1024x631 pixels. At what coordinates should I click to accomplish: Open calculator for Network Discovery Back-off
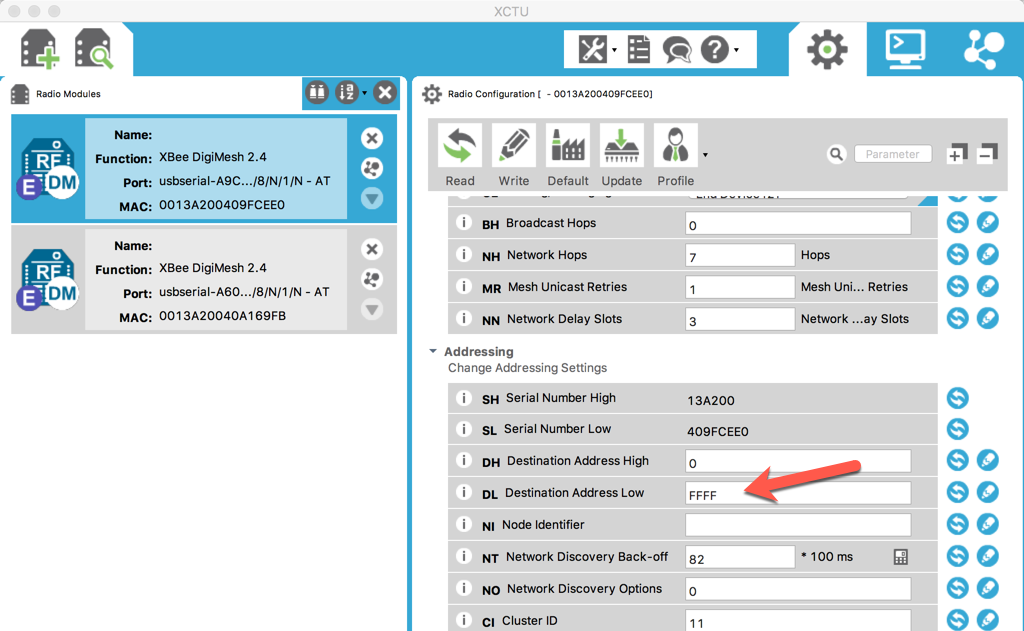coord(901,557)
